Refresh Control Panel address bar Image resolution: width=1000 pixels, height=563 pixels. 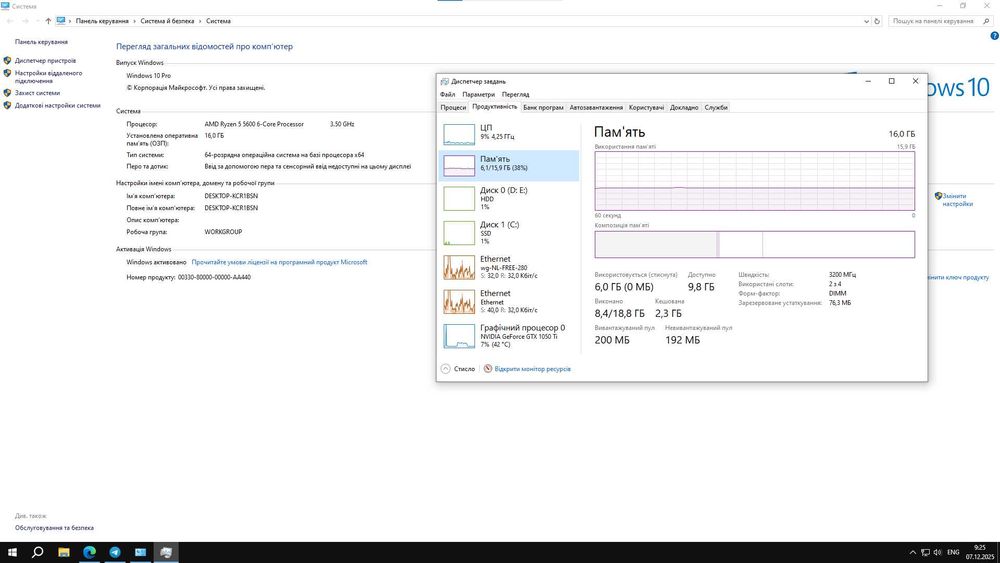[877, 21]
